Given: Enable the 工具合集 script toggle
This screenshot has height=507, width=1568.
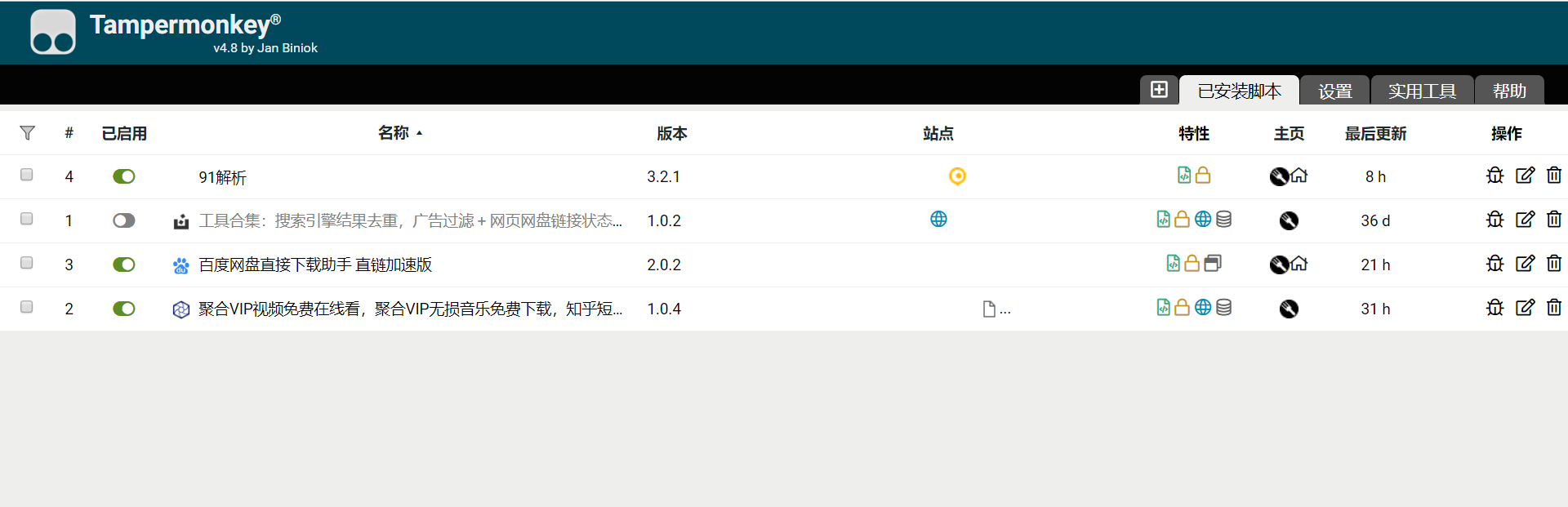Looking at the screenshot, I should [124, 220].
